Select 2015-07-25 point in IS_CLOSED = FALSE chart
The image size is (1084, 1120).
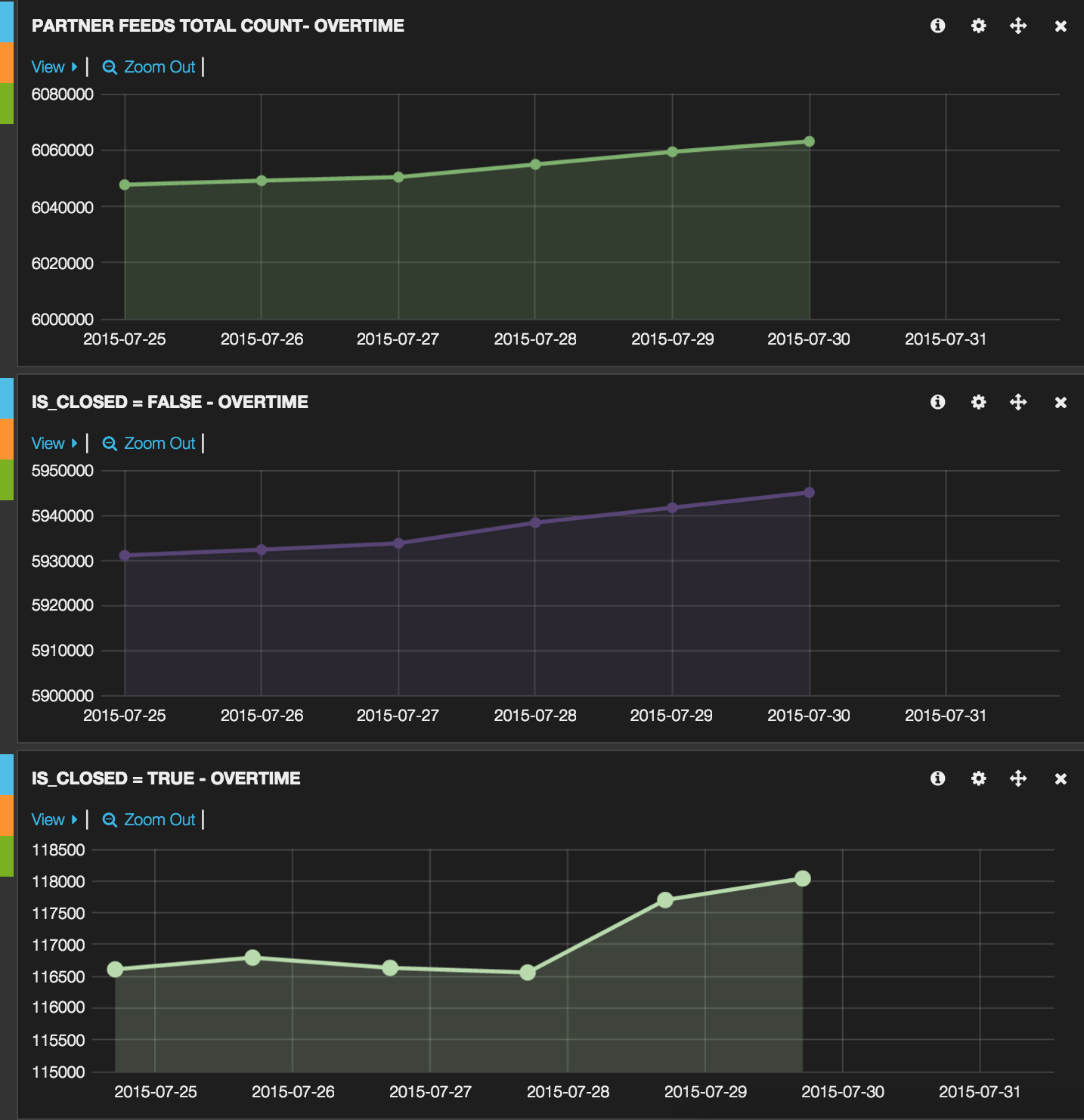tap(125, 555)
